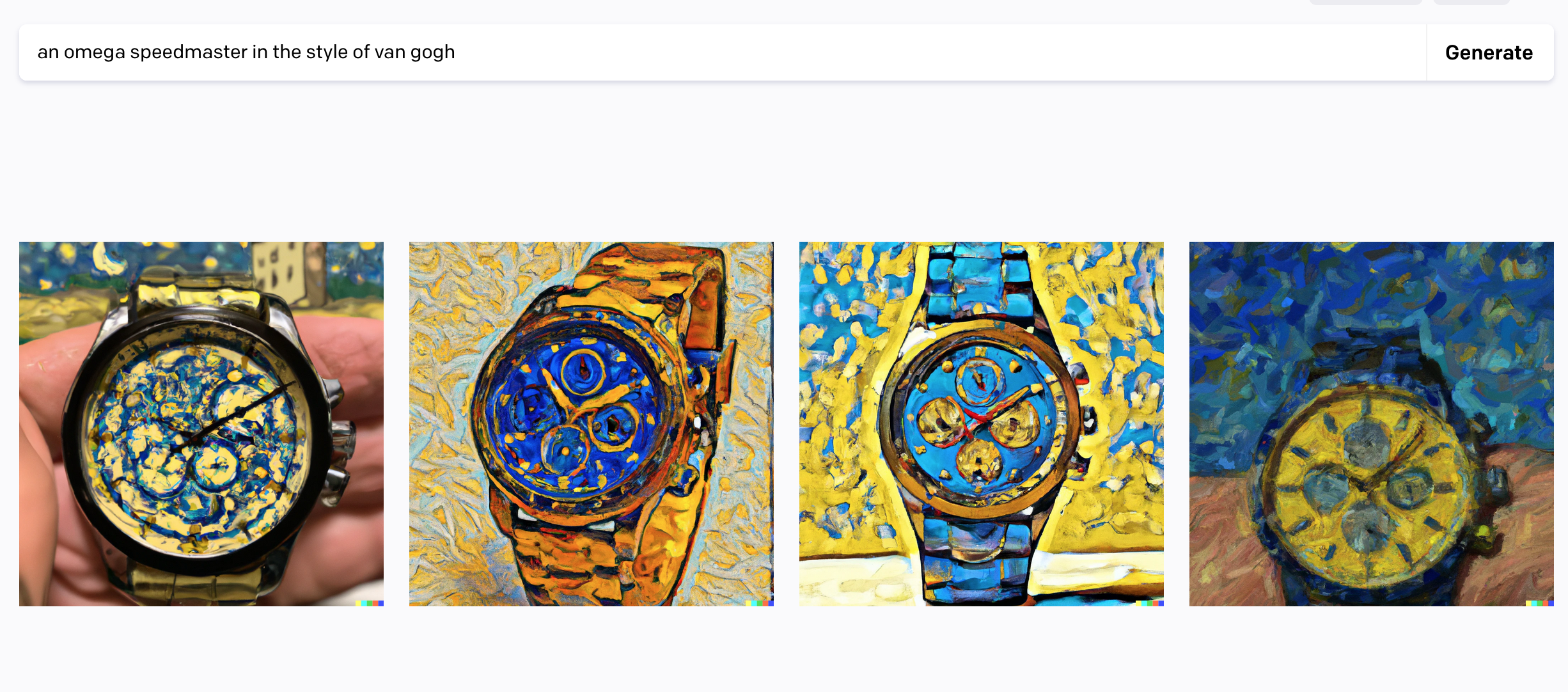Click the starry-sky building in first image
This screenshot has width=1568, height=692.
(x=288, y=272)
